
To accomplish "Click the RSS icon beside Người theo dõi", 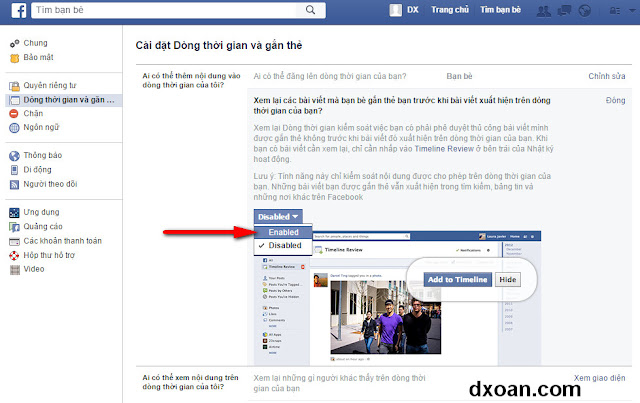I will [x=14, y=185].
